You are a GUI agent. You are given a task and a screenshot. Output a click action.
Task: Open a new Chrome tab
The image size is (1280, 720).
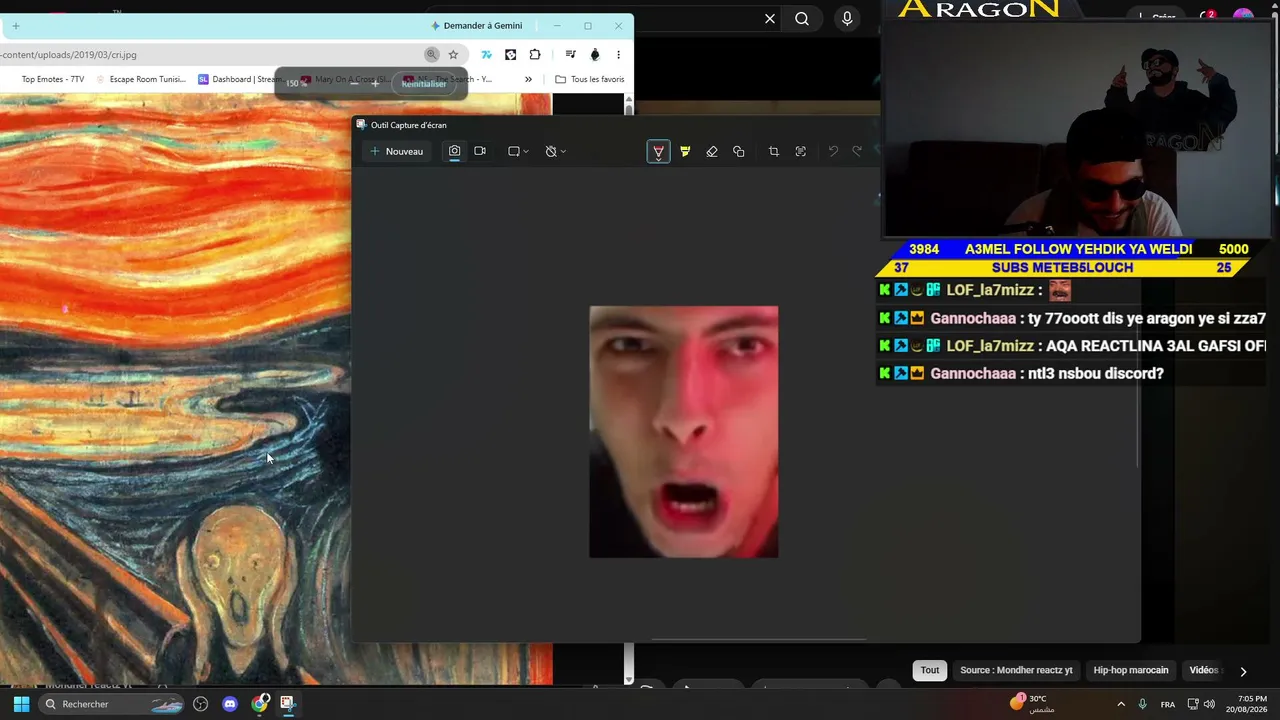pyautogui.click(x=15, y=26)
